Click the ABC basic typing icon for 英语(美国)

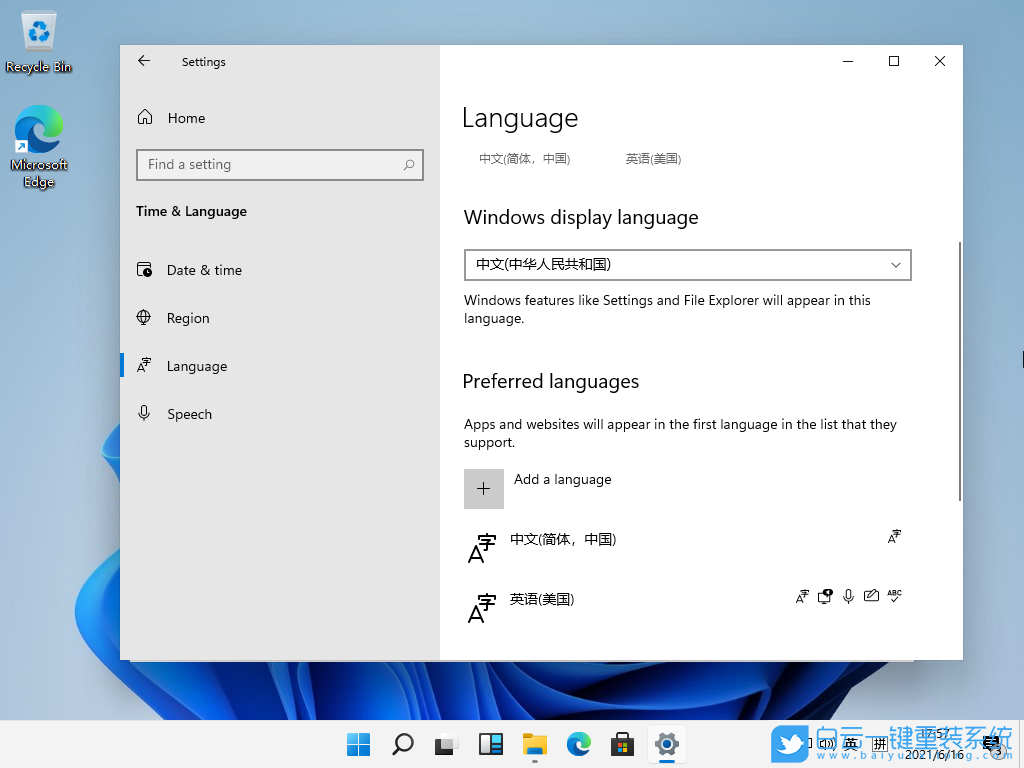point(894,596)
